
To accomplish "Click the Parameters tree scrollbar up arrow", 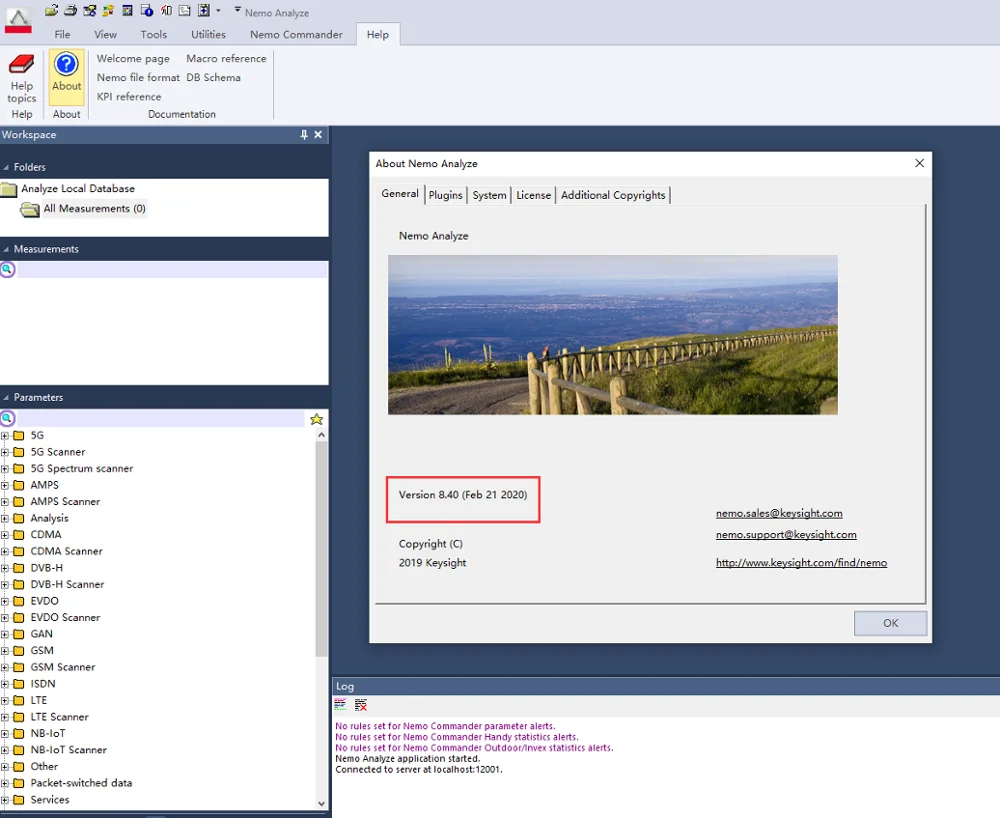I will (321, 435).
